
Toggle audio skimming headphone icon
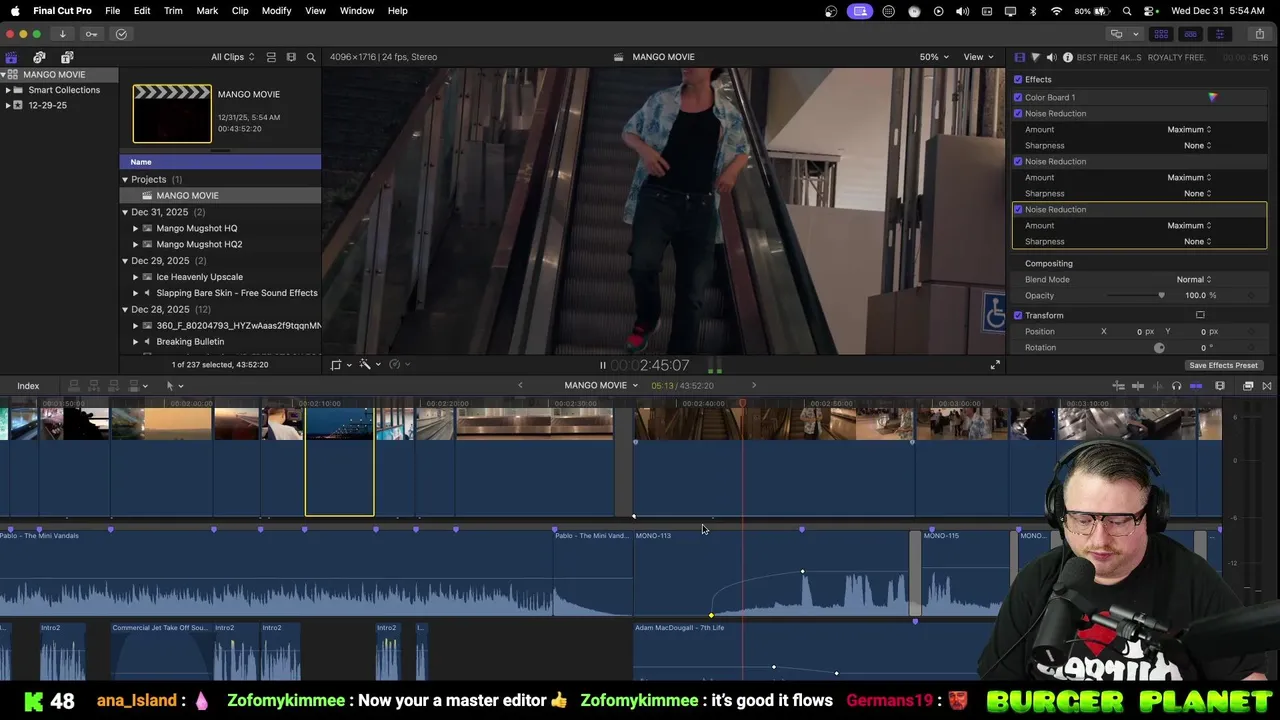[1176, 386]
